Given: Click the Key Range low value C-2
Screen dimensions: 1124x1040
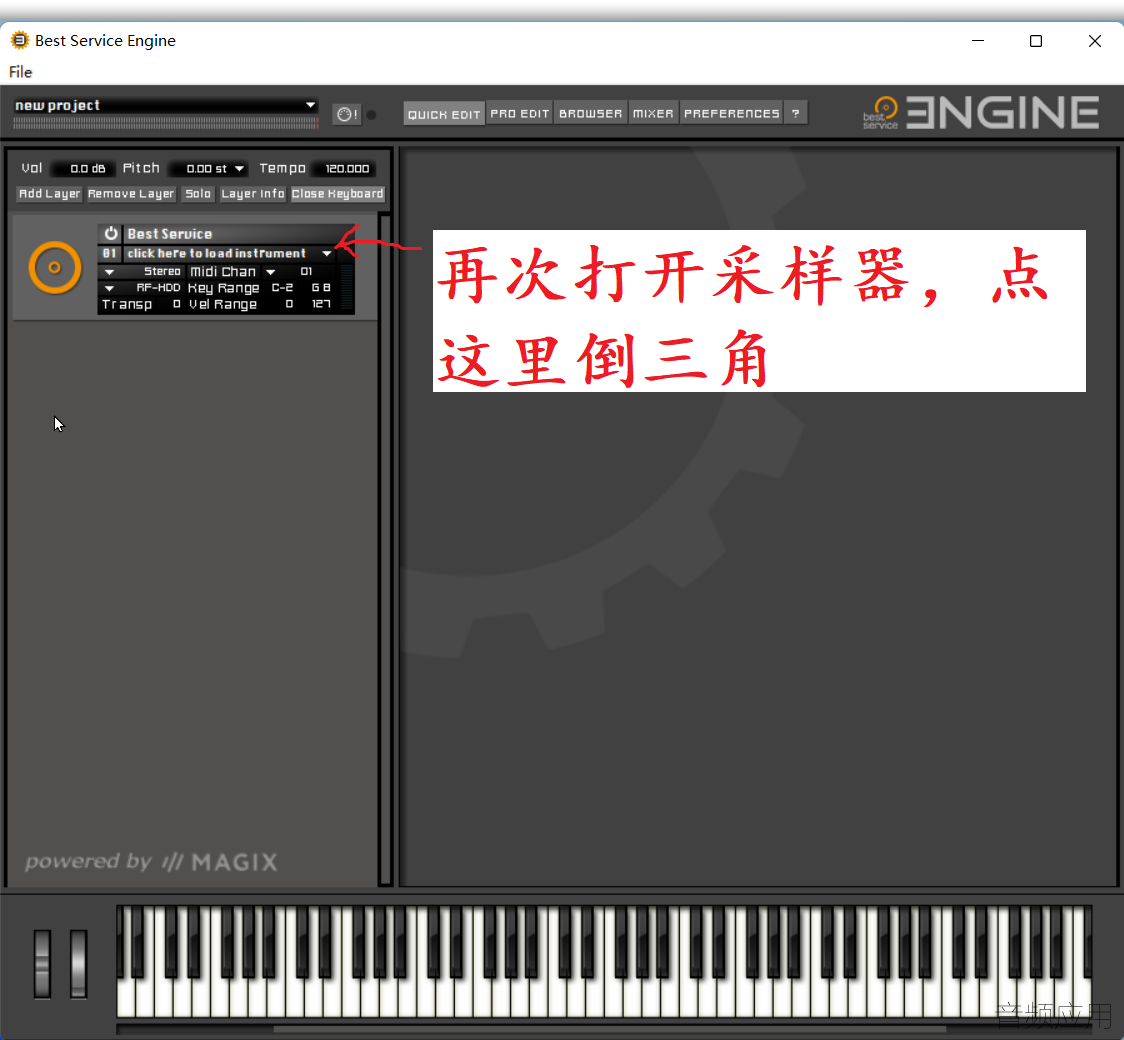Looking at the screenshot, I should click(x=282, y=287).
